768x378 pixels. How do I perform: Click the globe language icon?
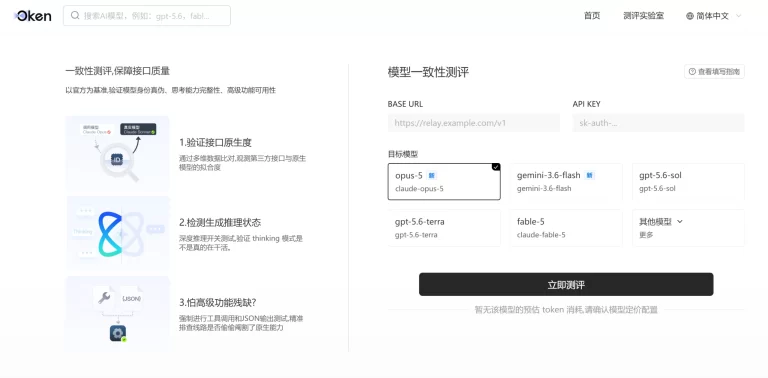click(x=690, y=16)
